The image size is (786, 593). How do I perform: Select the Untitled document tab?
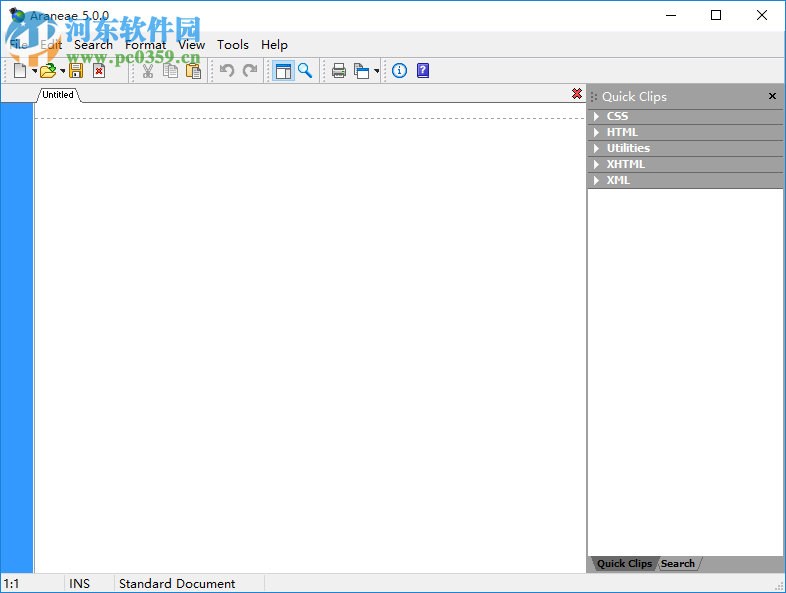[58, 95]
